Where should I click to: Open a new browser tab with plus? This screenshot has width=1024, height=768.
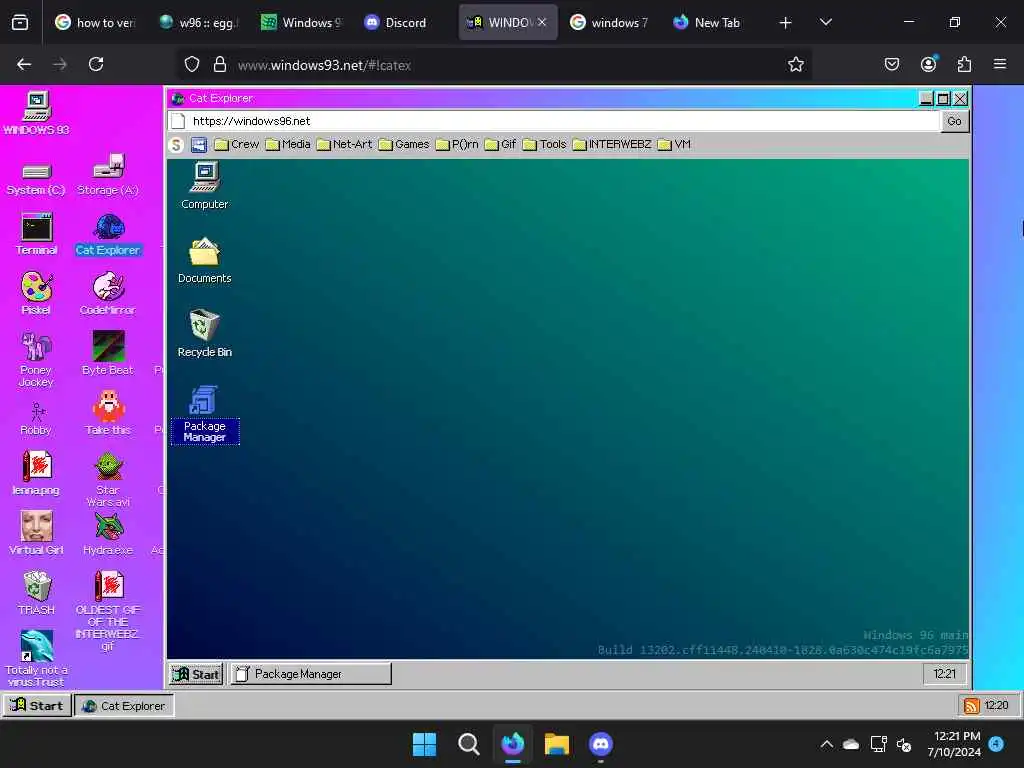786,23
